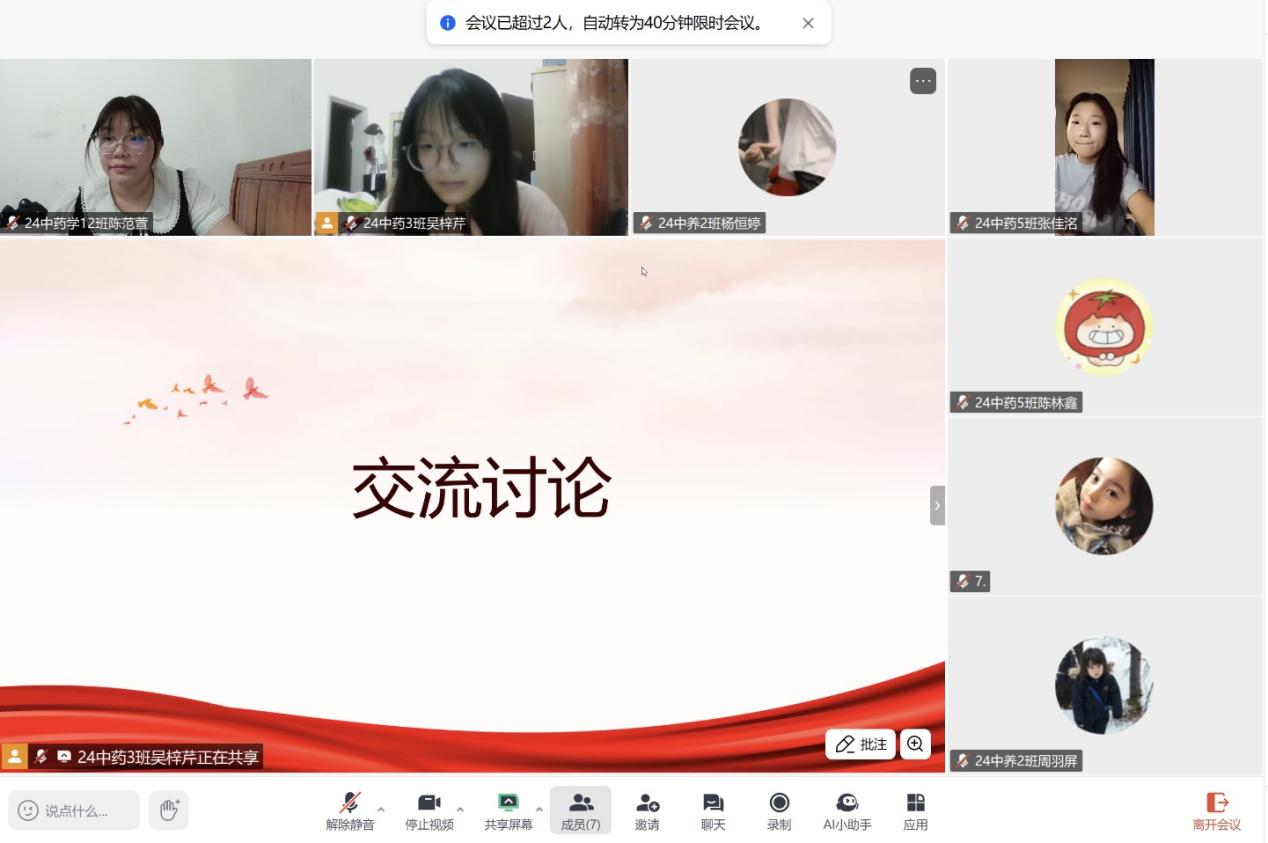Expand the audio options arrow beside 解除静音

[x=381, y=809]
